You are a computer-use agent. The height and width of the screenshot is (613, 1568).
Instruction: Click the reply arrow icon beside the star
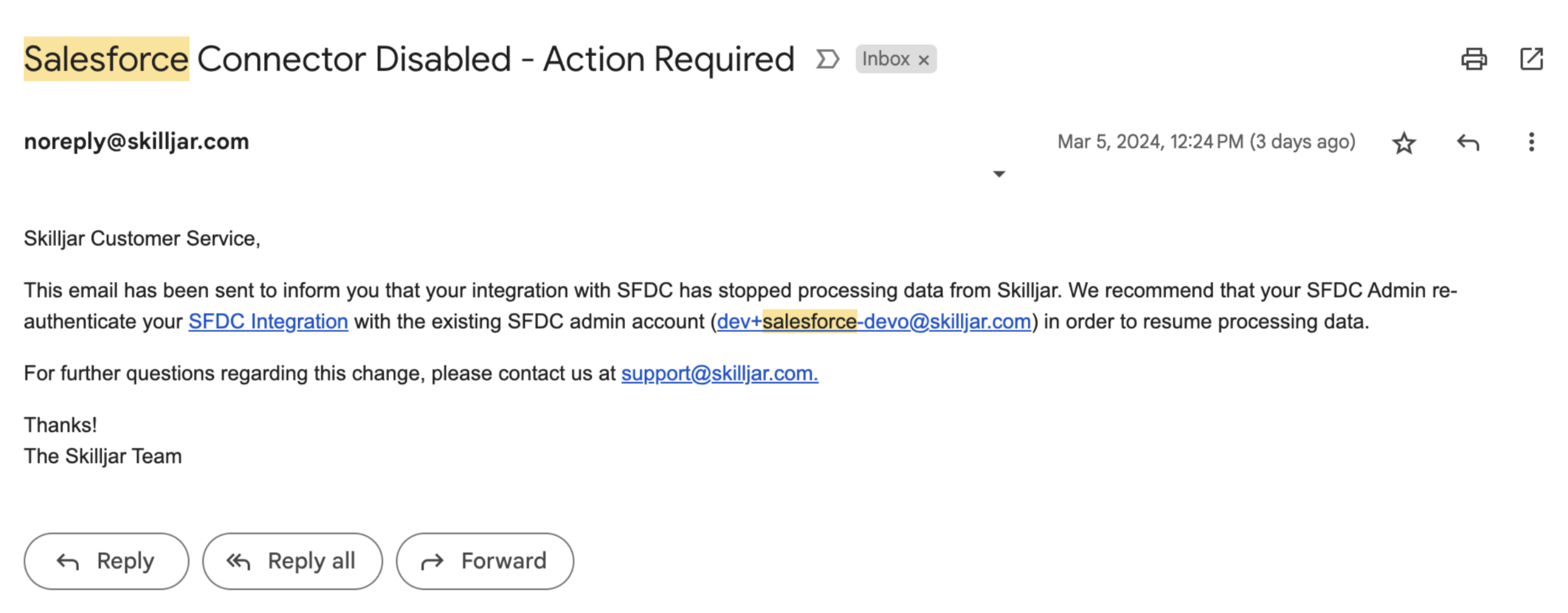[x=1467, y=142]
